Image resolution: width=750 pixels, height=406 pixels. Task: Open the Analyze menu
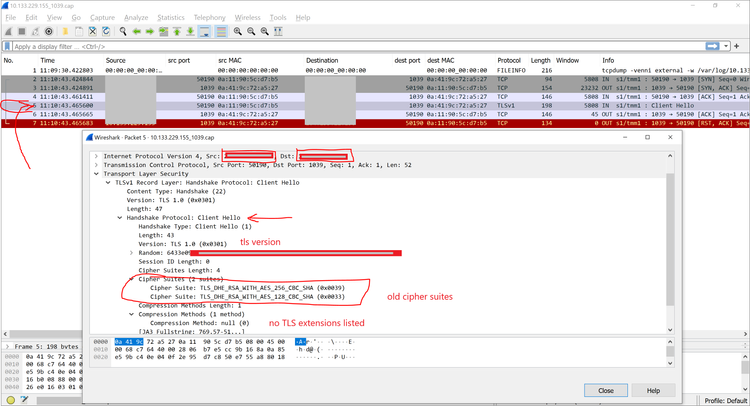[136, 17]
